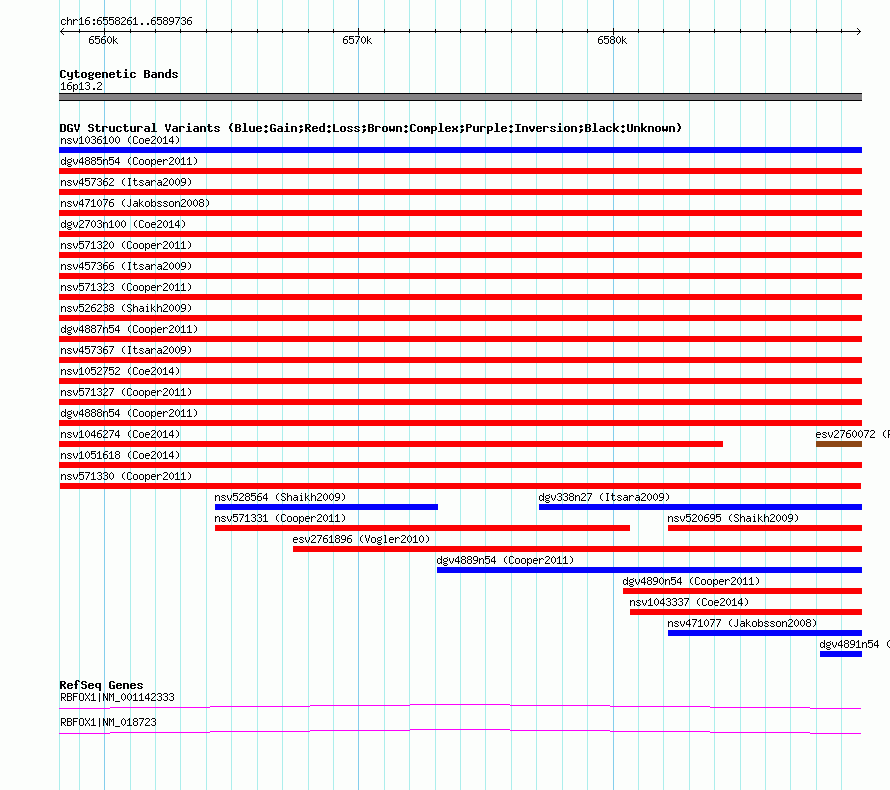Open dgv338n27 (Itsara2009) variant label
Screen dimensions: 890x790
click(604, 497)
